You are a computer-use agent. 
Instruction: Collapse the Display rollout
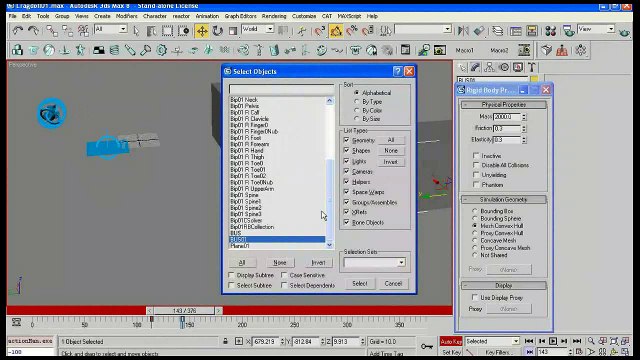point(504,285)
